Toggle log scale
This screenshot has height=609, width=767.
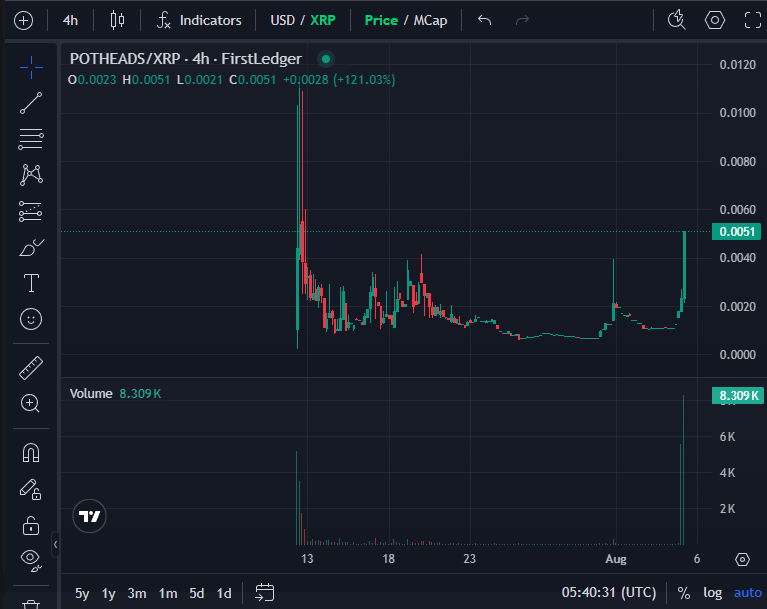713,593
